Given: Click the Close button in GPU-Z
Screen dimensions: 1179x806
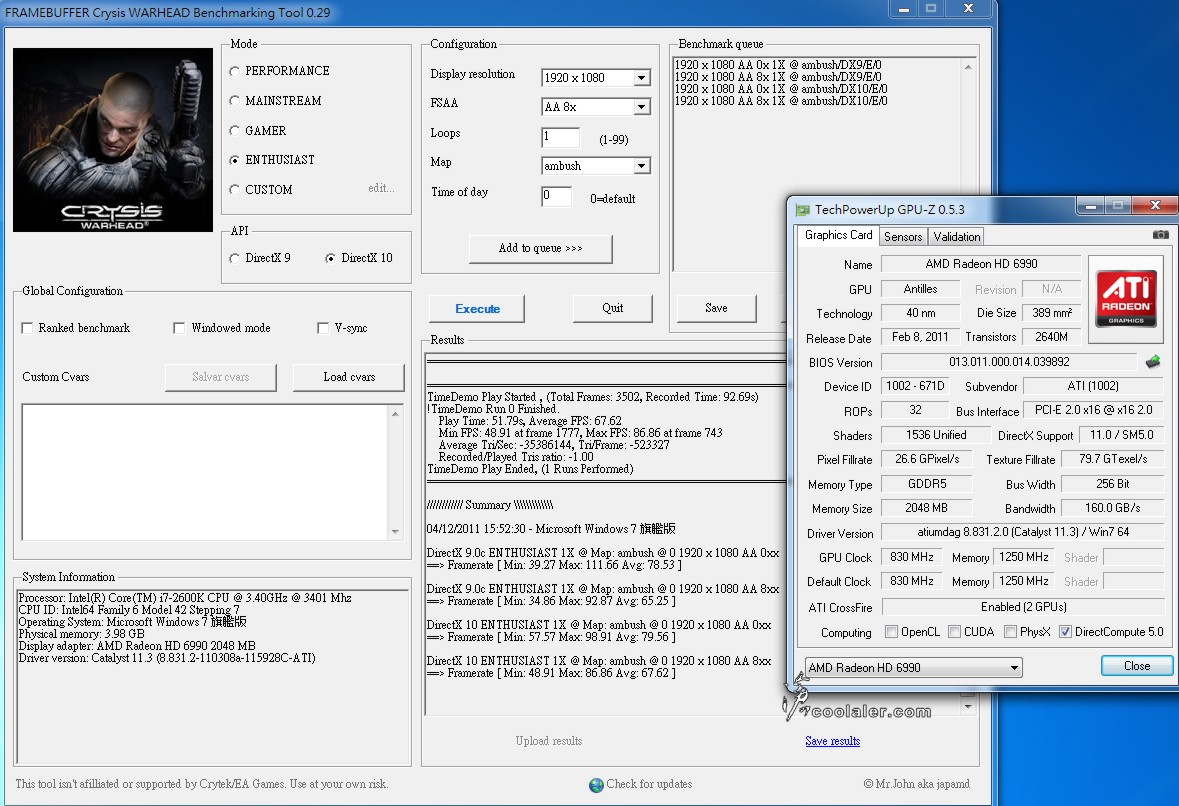Looking at the screenshot, I should tap(1137, 666).
